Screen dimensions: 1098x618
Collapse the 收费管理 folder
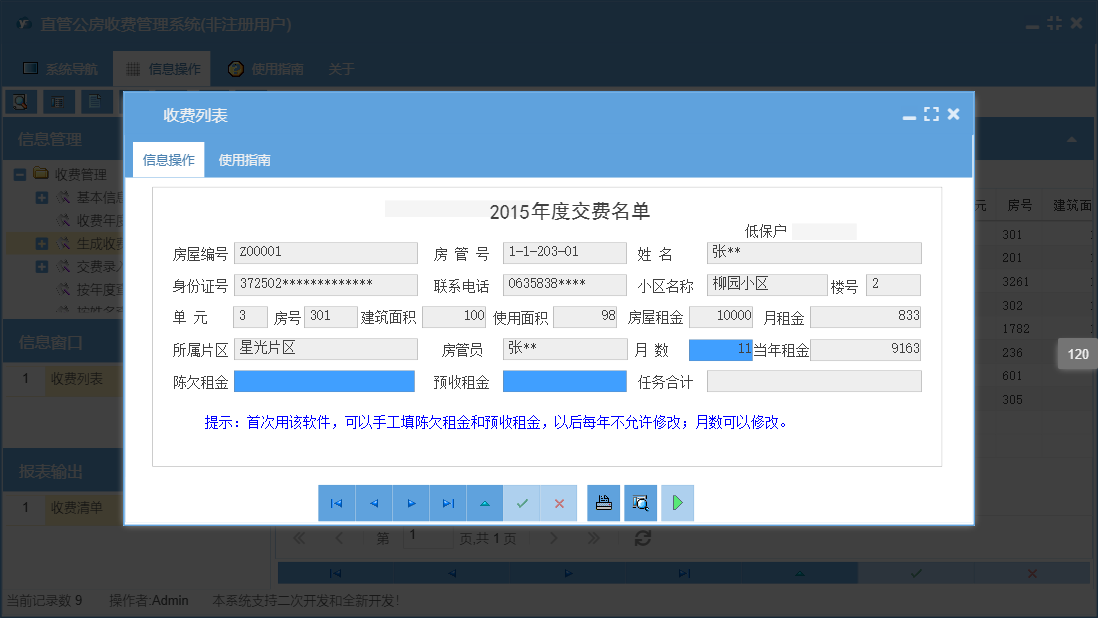pos(20,174)
